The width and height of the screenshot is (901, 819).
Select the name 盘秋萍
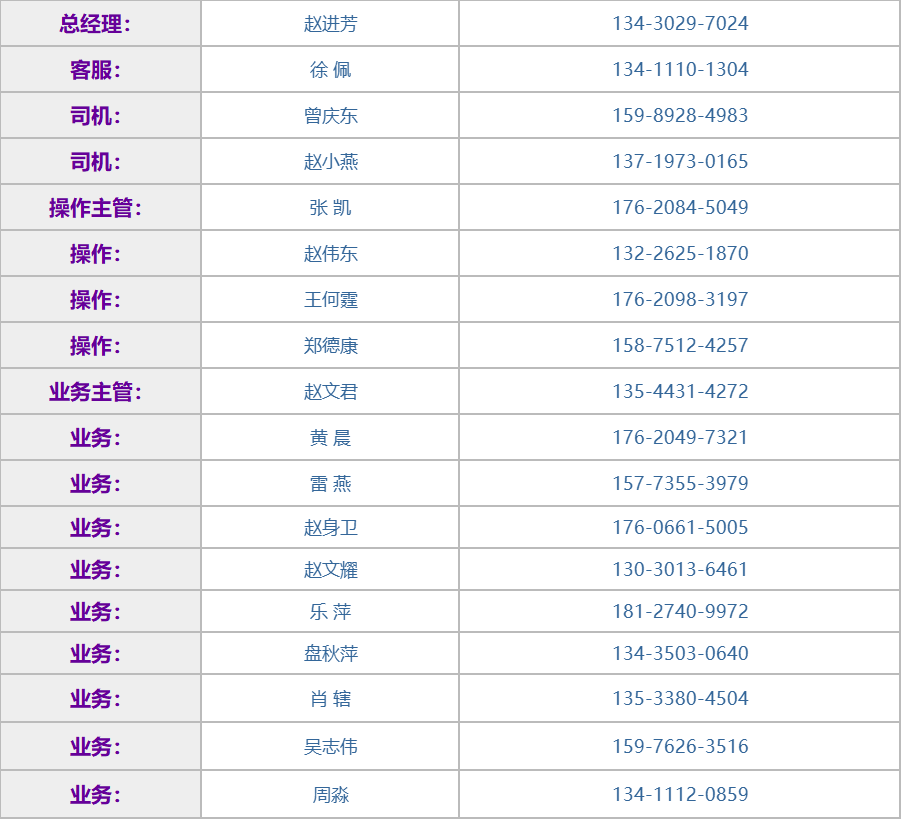pos(330,653)
